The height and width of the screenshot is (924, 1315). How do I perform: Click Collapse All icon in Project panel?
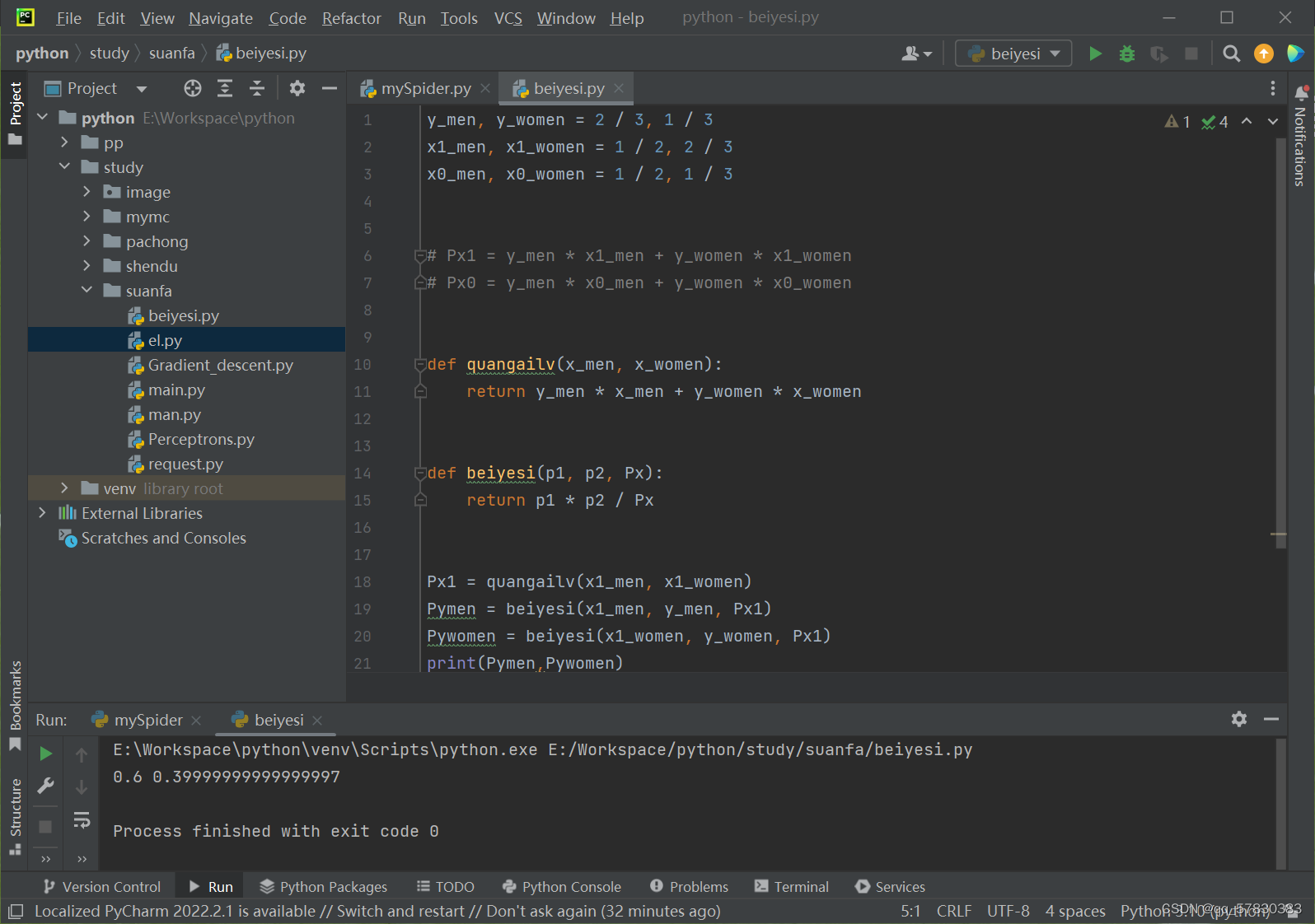pos(257,88)
